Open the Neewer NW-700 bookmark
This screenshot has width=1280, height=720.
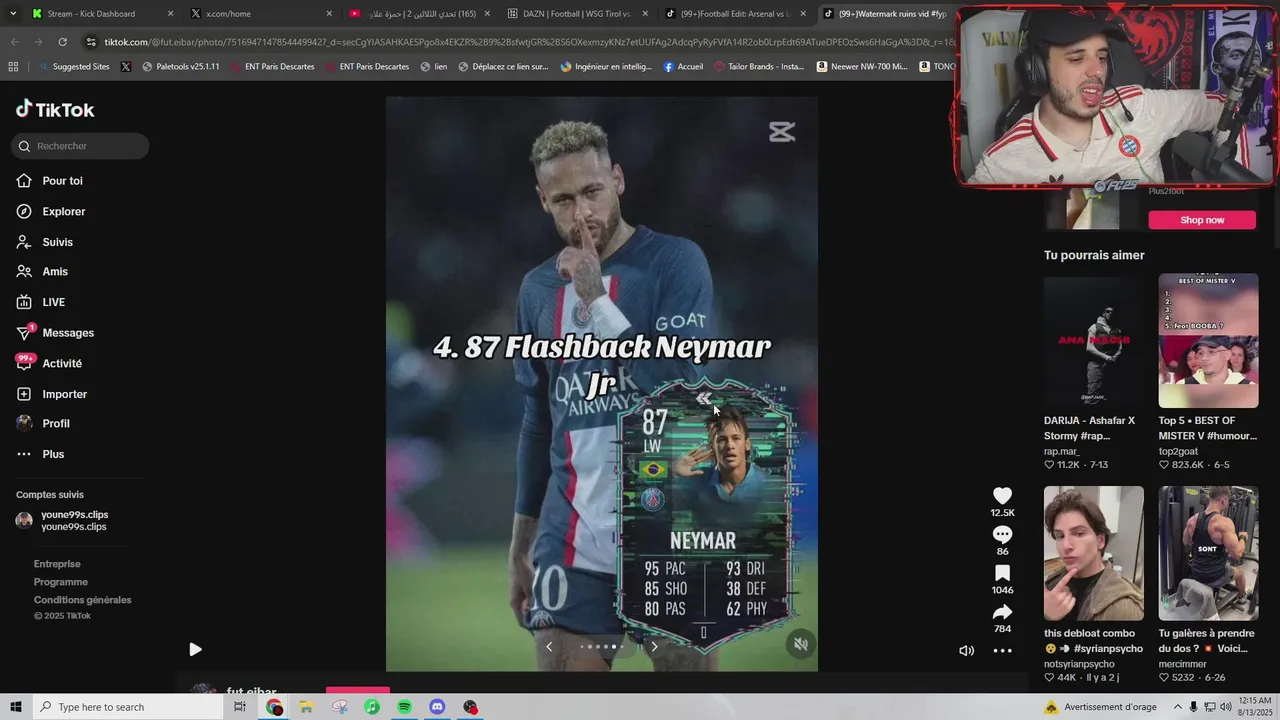862,67
